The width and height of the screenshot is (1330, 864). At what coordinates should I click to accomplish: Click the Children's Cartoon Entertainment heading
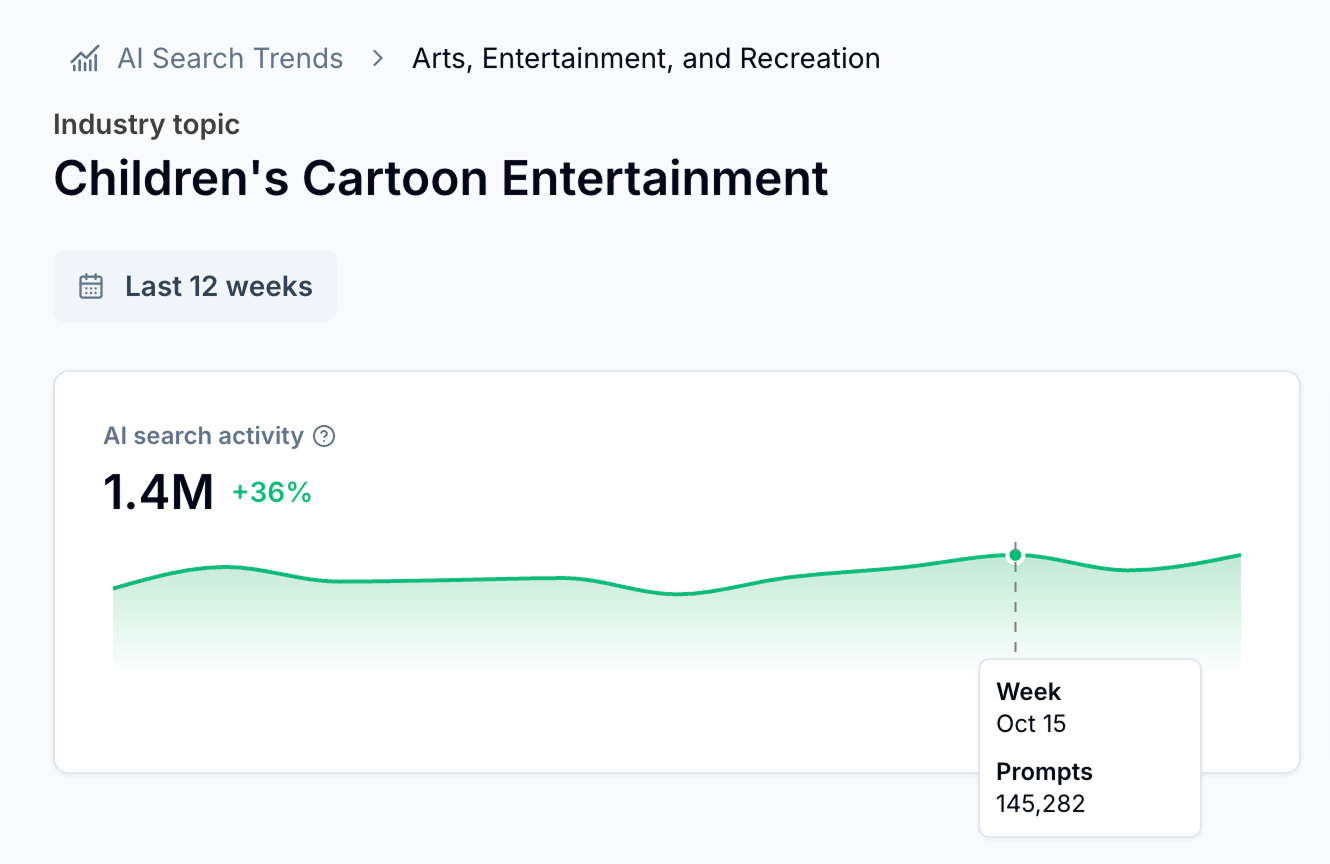pyautogui.click(x=441, y=178)
